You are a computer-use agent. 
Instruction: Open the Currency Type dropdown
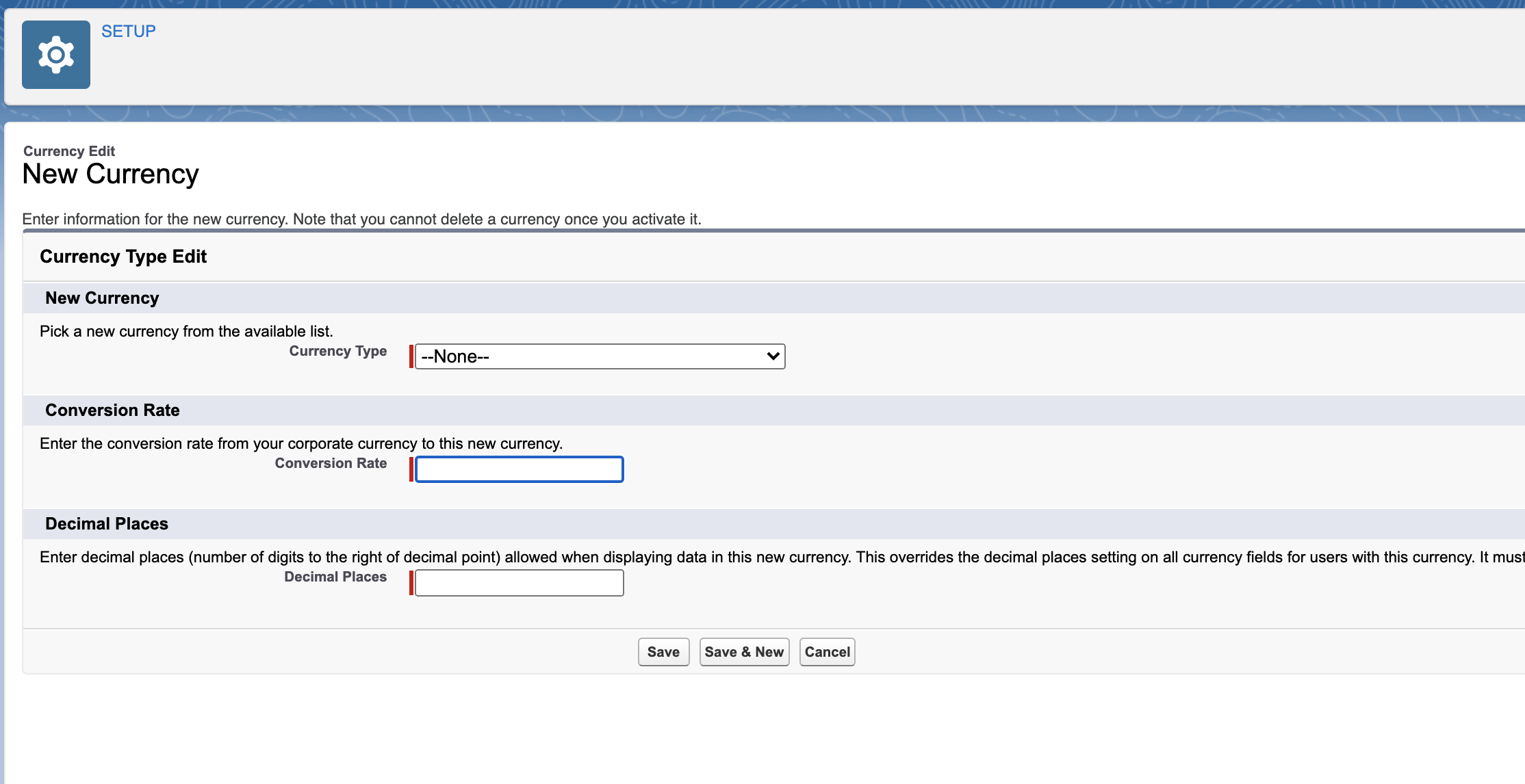coord(600,356)
